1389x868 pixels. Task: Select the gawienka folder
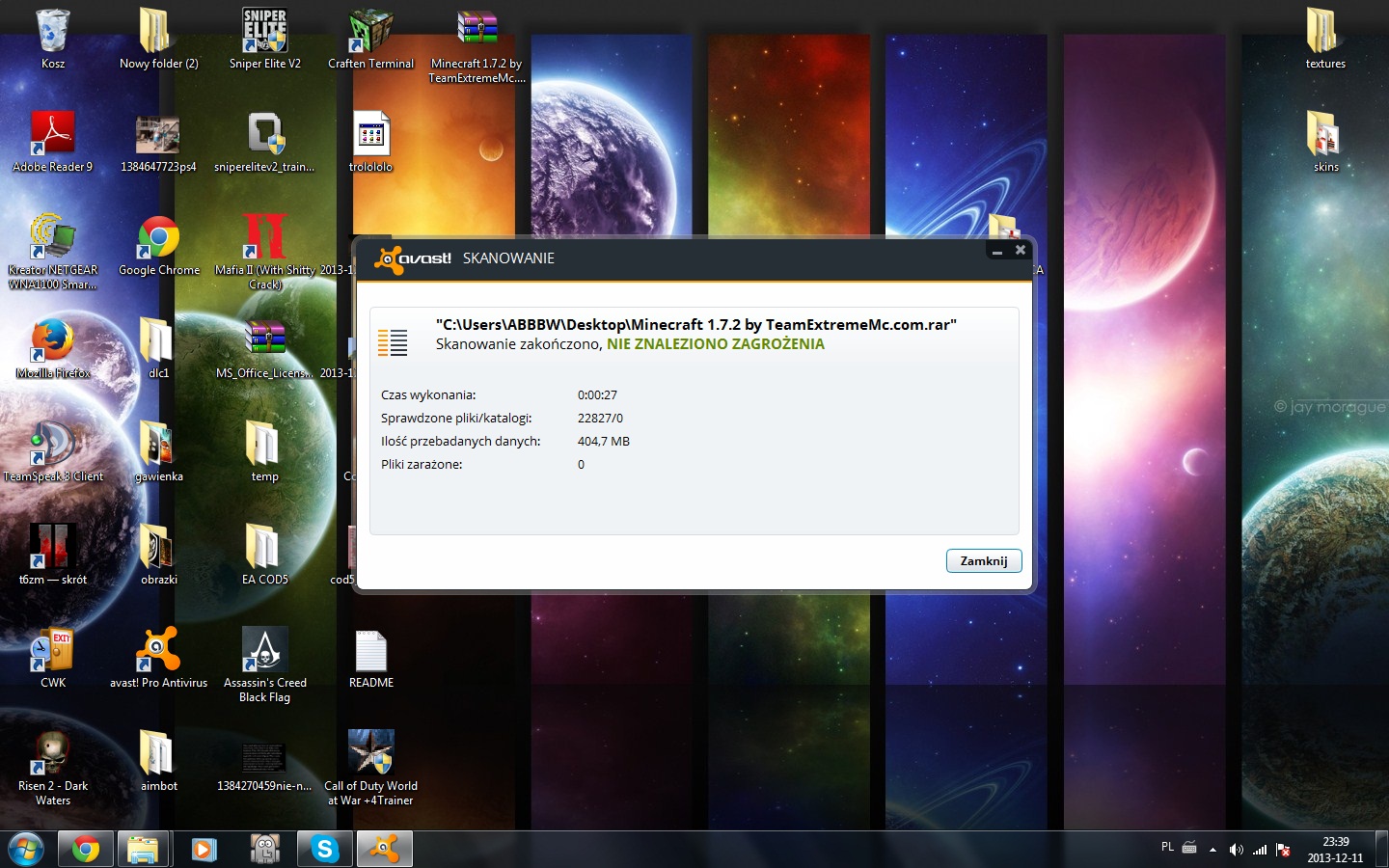tap(158, 452)
